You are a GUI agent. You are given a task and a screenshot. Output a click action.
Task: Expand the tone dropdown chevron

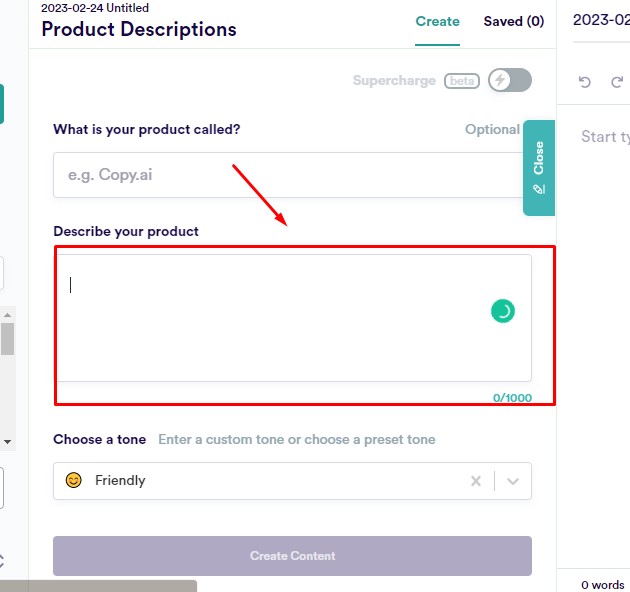pos(513,481)
